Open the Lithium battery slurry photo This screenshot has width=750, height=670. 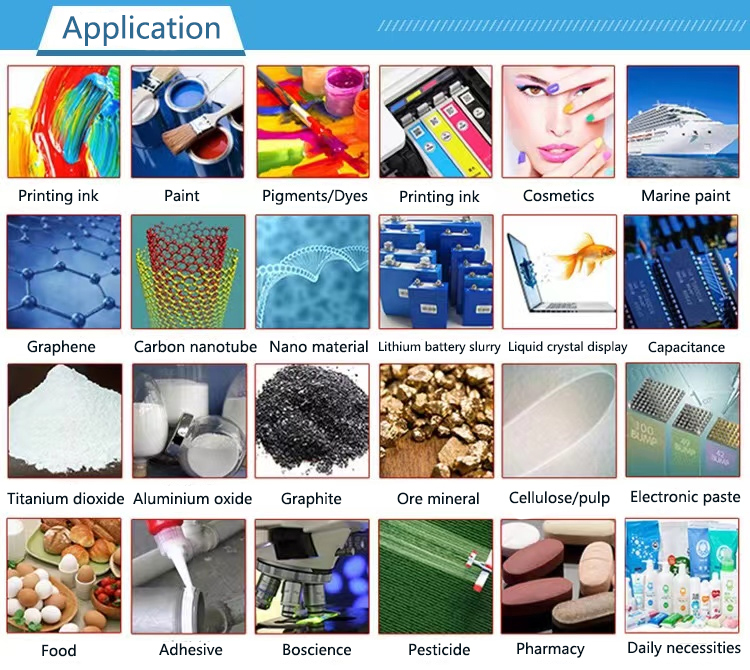(436, 272)
